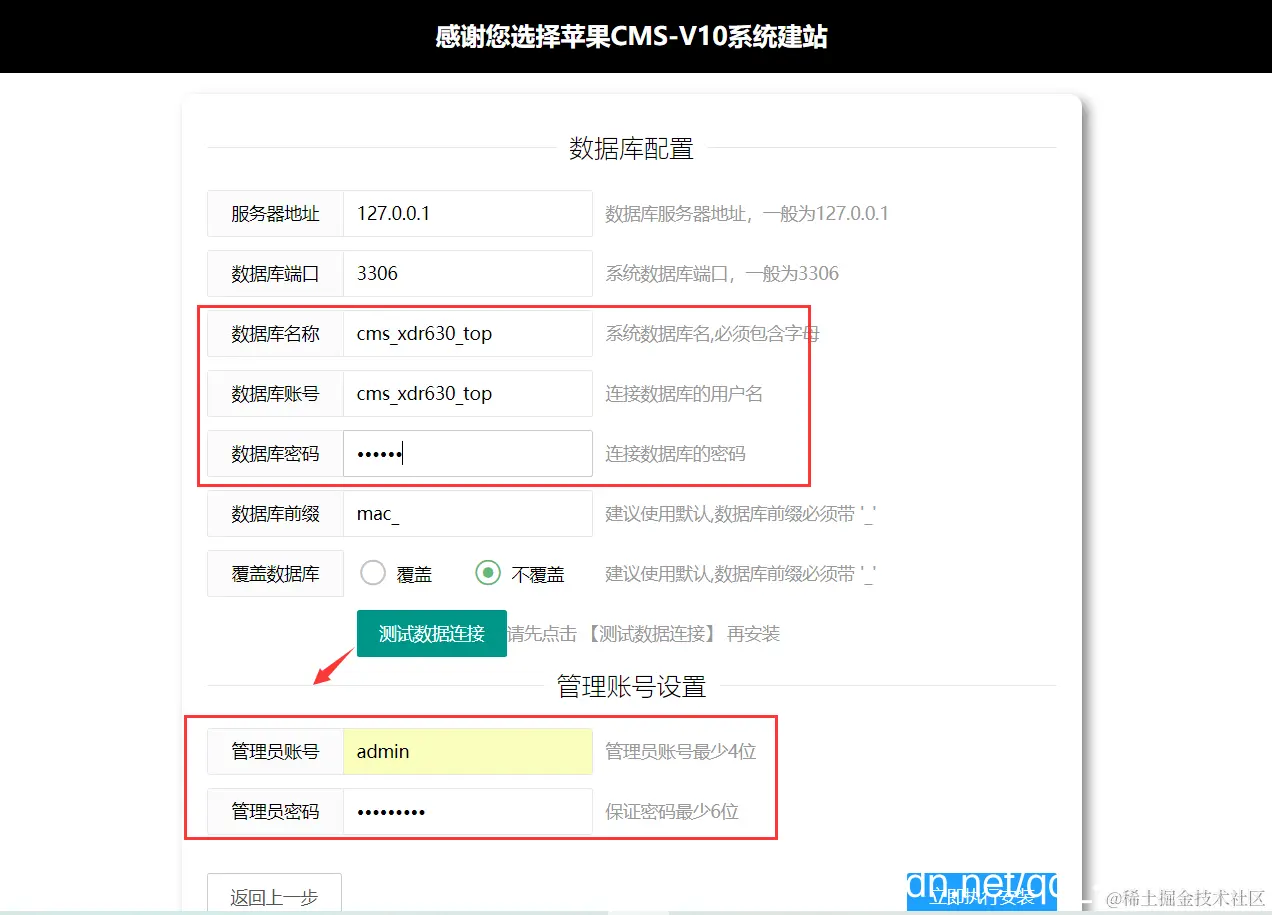Click the prefix hint beside the mac_ field
1272x915 pixels.
(x=741, y=514)
